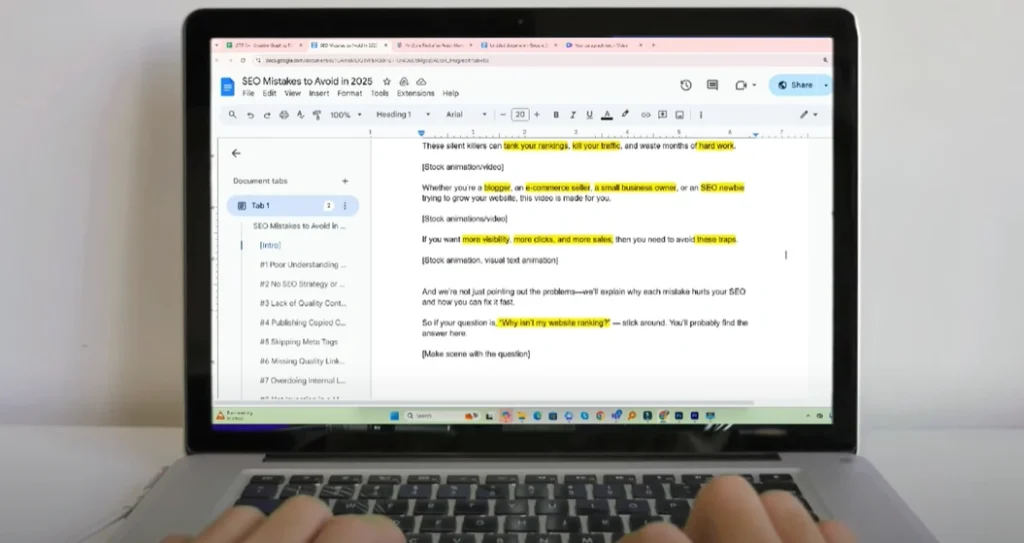Open version history clock icon
The height and width of the screenshot is (543, 1024).
pos(686,85)
